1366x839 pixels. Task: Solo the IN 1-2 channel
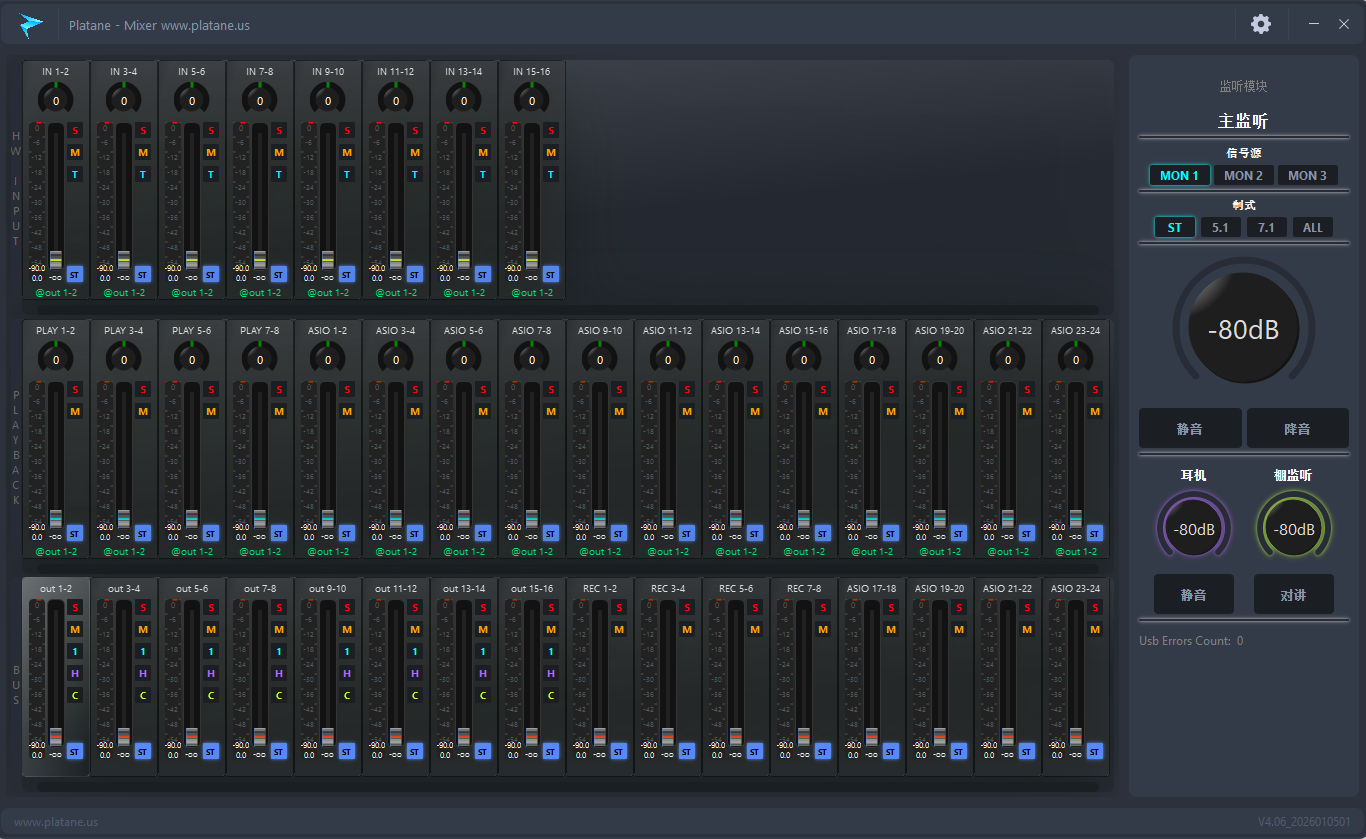74,130
